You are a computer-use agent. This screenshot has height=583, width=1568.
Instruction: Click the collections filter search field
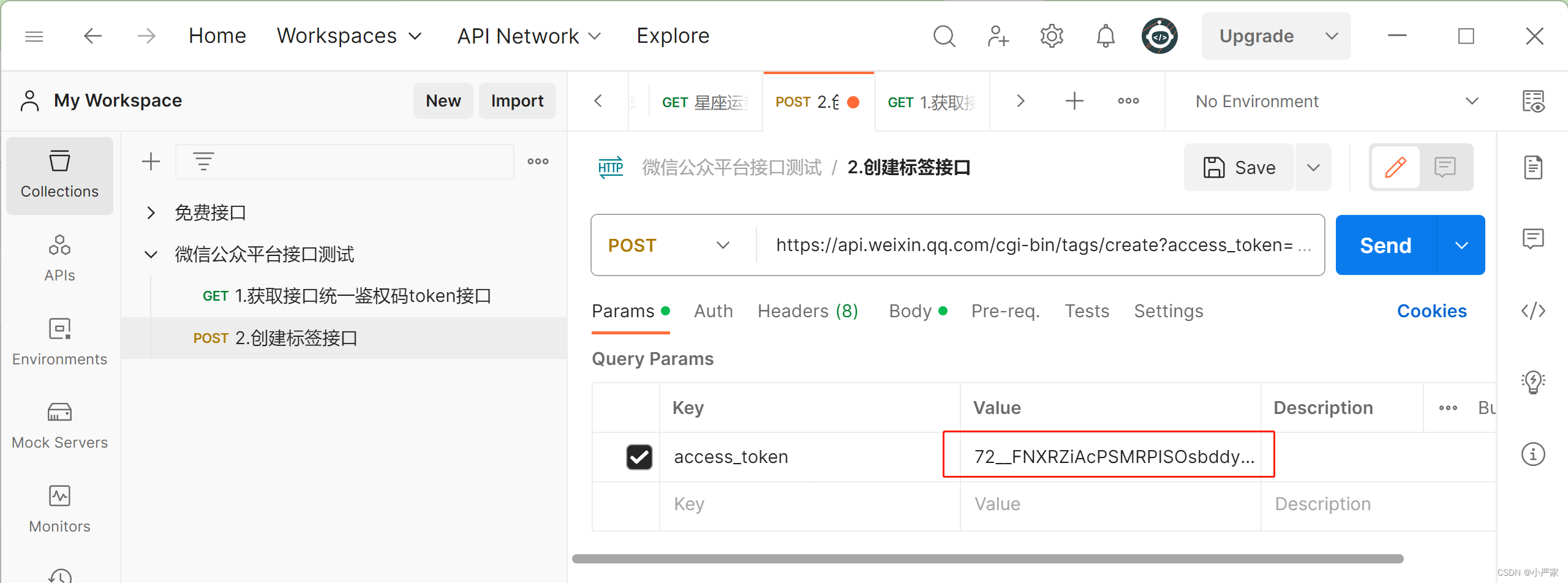(345, 162)
